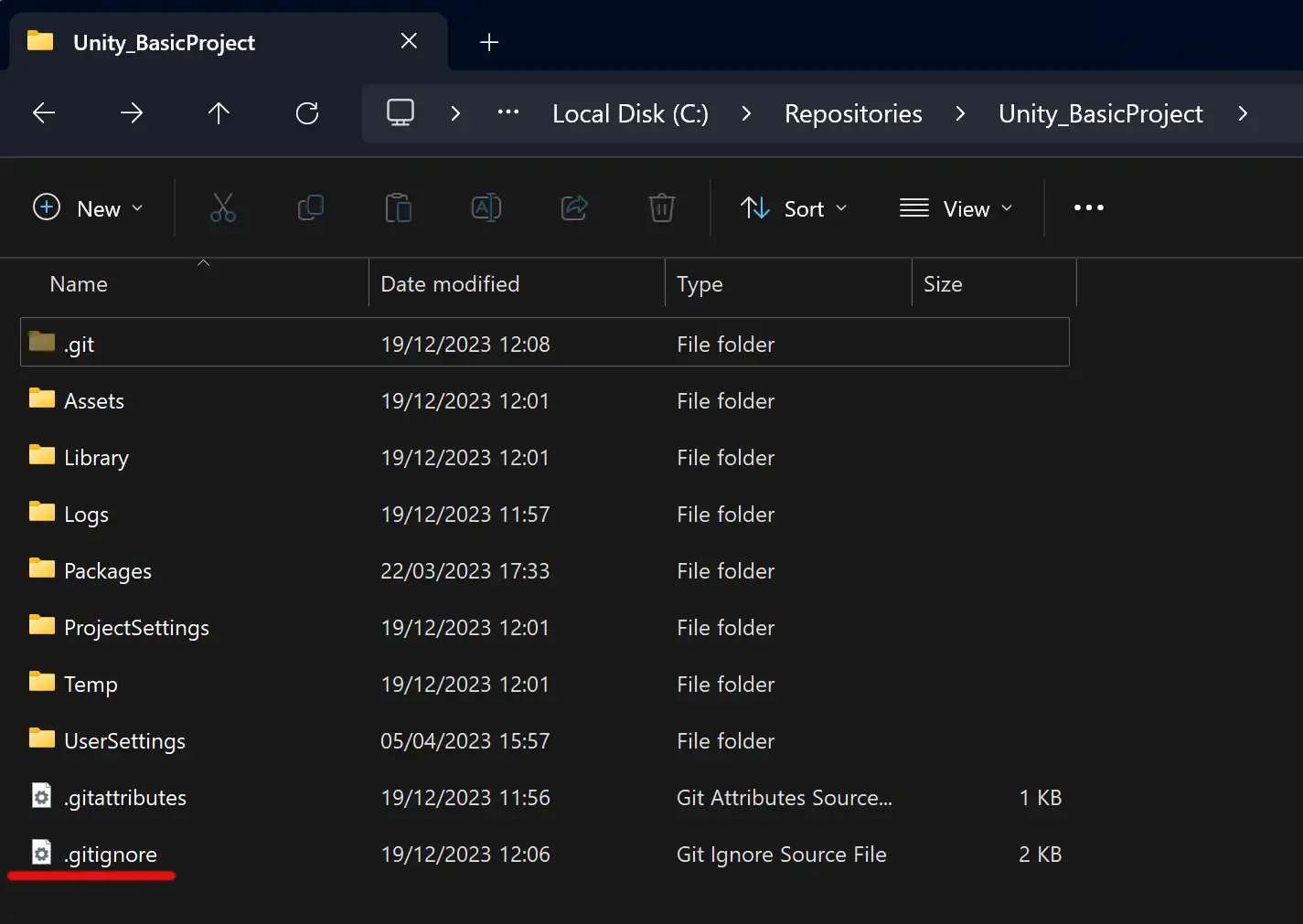Open a new File Explorer tab
Viewport: 1303px width, 924px height.
click(489, 41)
